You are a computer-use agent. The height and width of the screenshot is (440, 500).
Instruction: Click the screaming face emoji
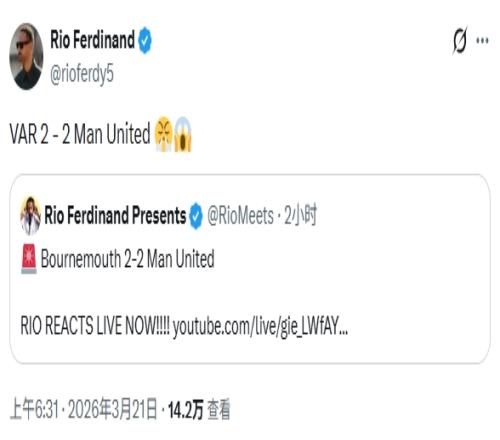183,134
